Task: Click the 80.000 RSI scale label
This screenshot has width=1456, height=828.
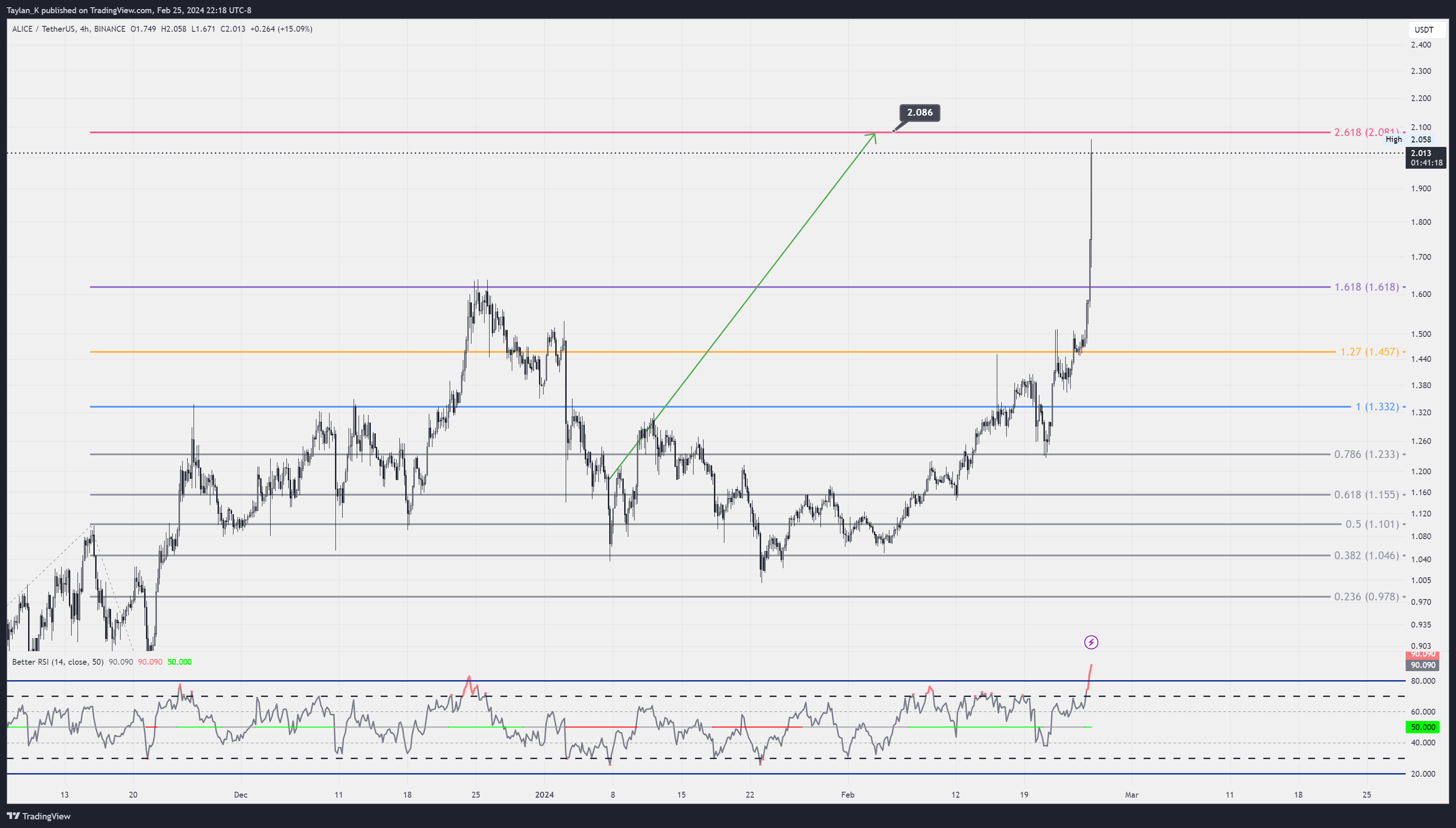Action: pyautogui.click(x=1422, y=681)
